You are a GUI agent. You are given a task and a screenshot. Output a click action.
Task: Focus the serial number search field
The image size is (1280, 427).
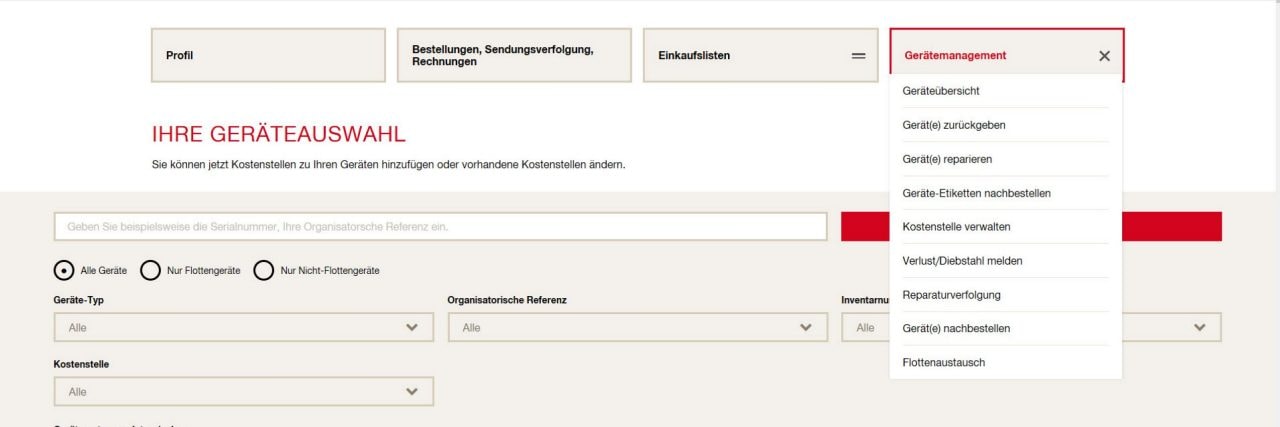pyautogui.click(x=440, y=227)
